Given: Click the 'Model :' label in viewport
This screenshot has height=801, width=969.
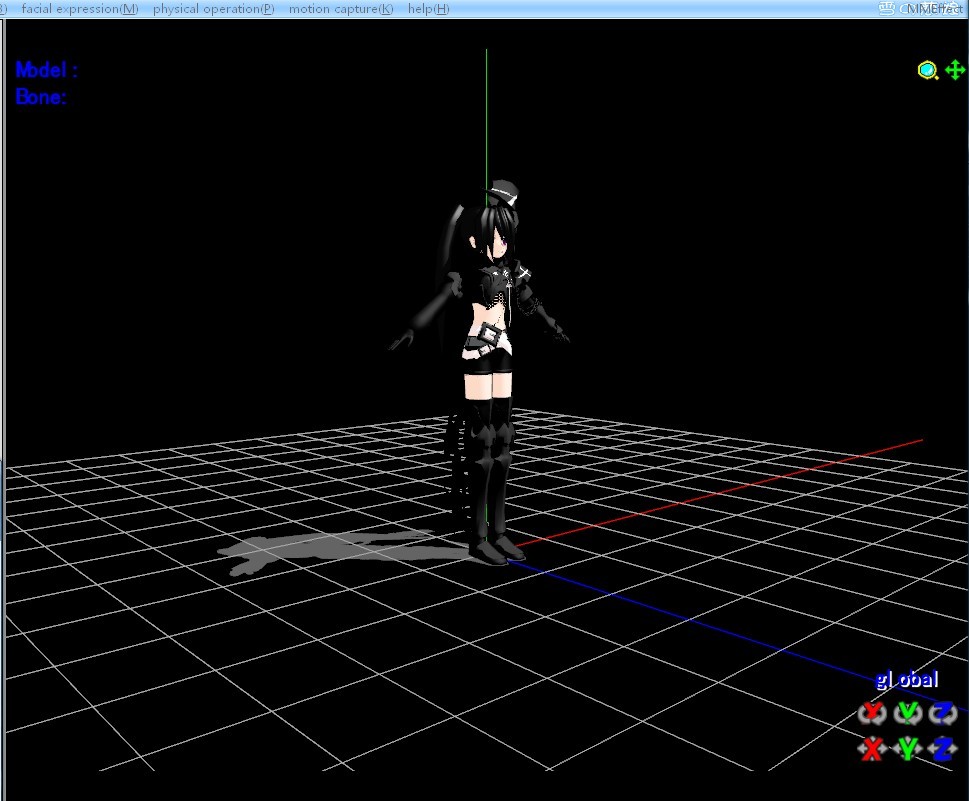Looking at the screenshot, I should coord(46,70).
